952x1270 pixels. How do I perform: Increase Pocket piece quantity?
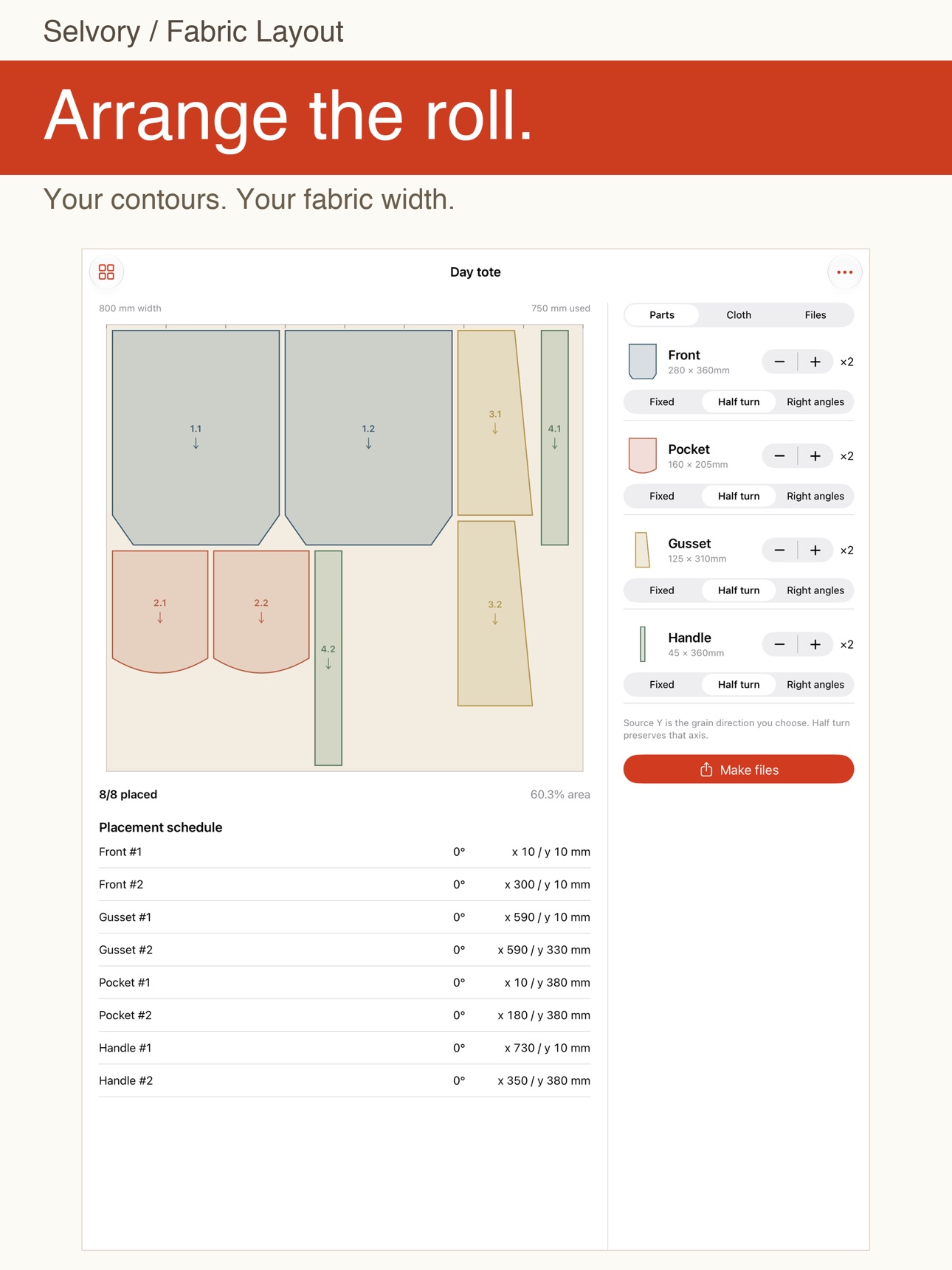click(815, 456)
